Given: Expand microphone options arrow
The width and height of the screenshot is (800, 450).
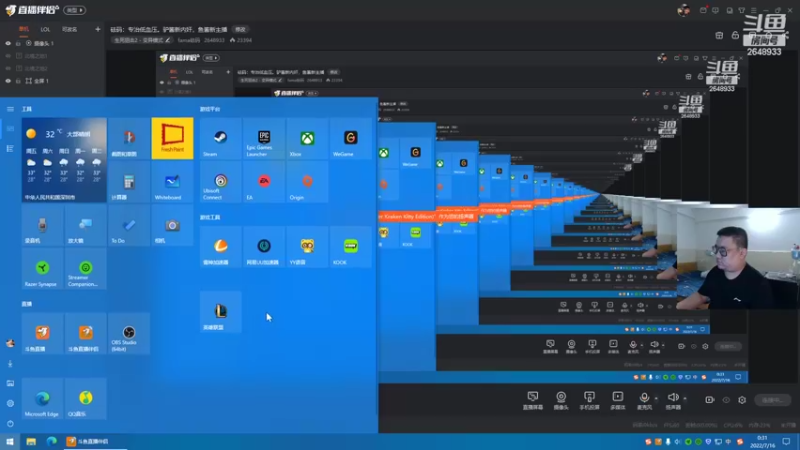Looking at the screenshot, I should point(656,398).
